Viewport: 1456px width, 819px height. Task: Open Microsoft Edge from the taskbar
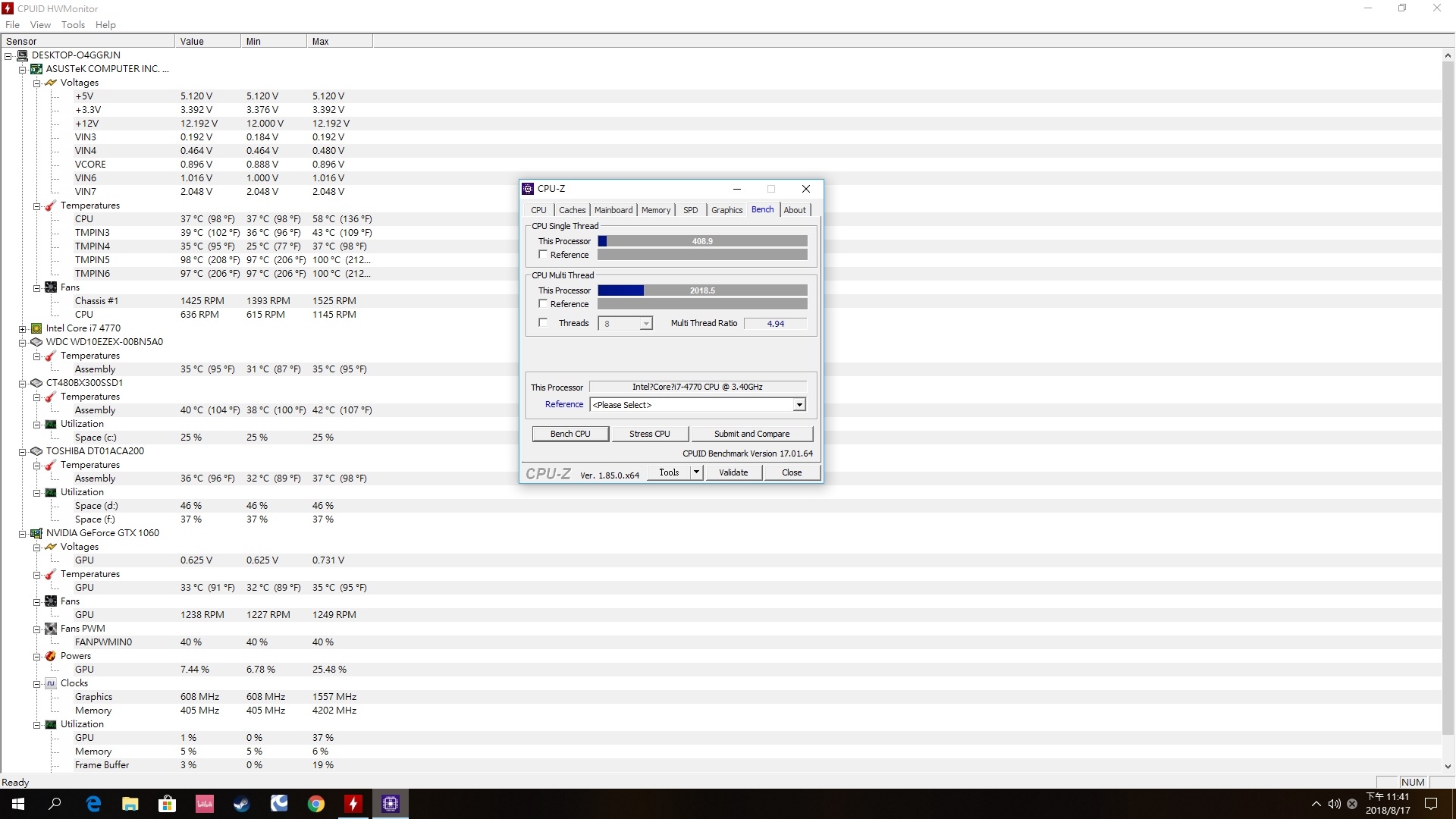click(93, 804)
